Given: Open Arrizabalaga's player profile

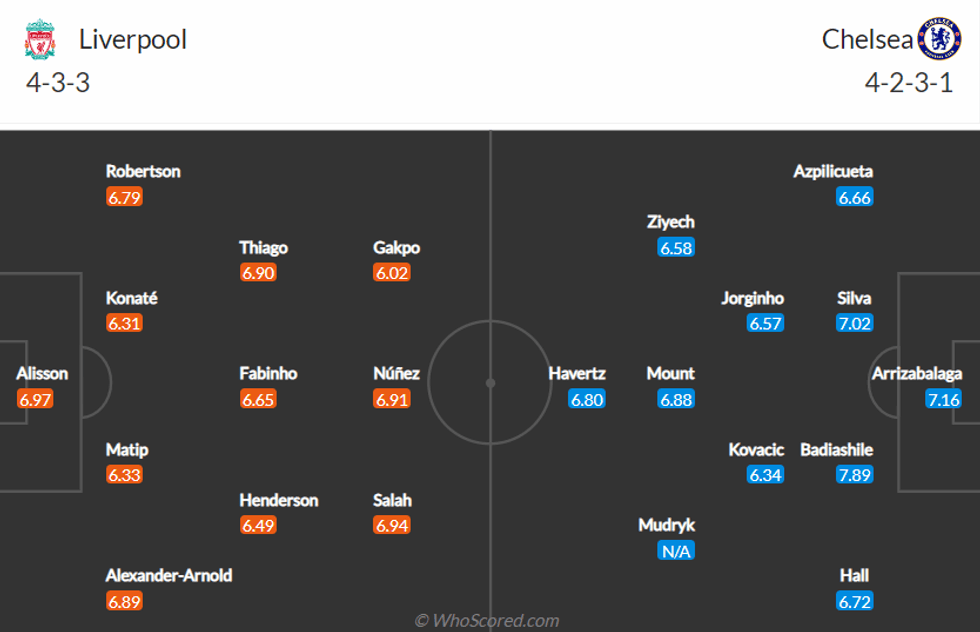Looking at the screenshot, I should [x=917, y=374].
